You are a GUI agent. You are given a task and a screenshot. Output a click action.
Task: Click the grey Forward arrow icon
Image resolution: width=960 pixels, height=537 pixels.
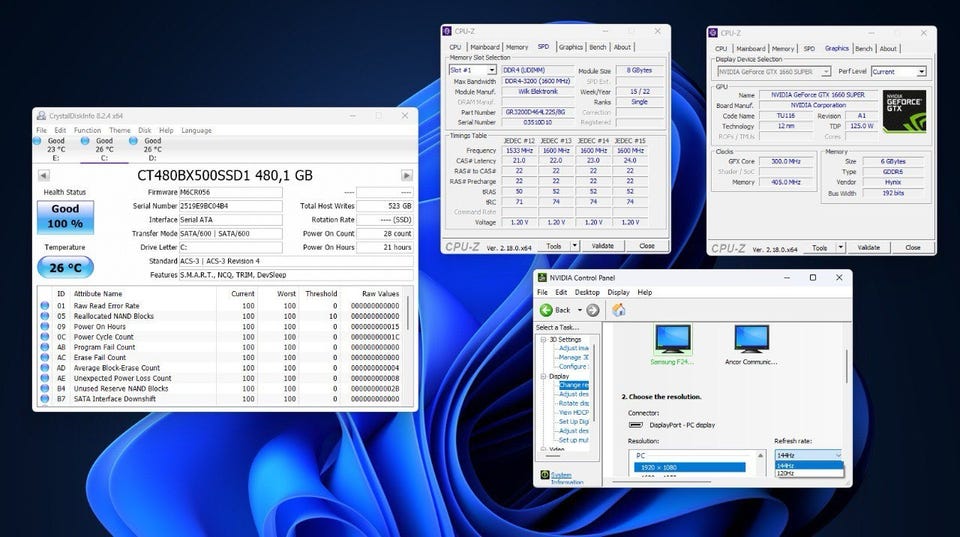click(593, 310)
